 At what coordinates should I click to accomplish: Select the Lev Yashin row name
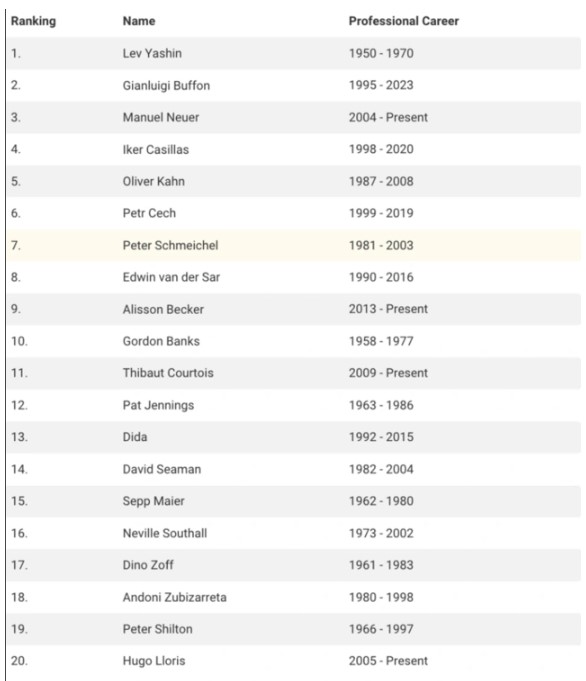point(152,53)
